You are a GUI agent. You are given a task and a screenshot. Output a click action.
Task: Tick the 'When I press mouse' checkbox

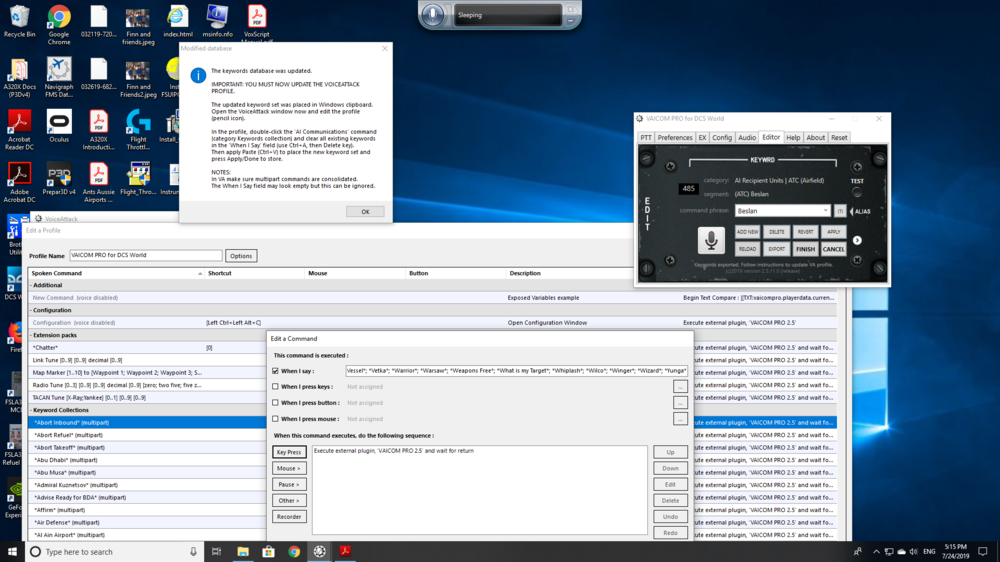coord(276,419)
